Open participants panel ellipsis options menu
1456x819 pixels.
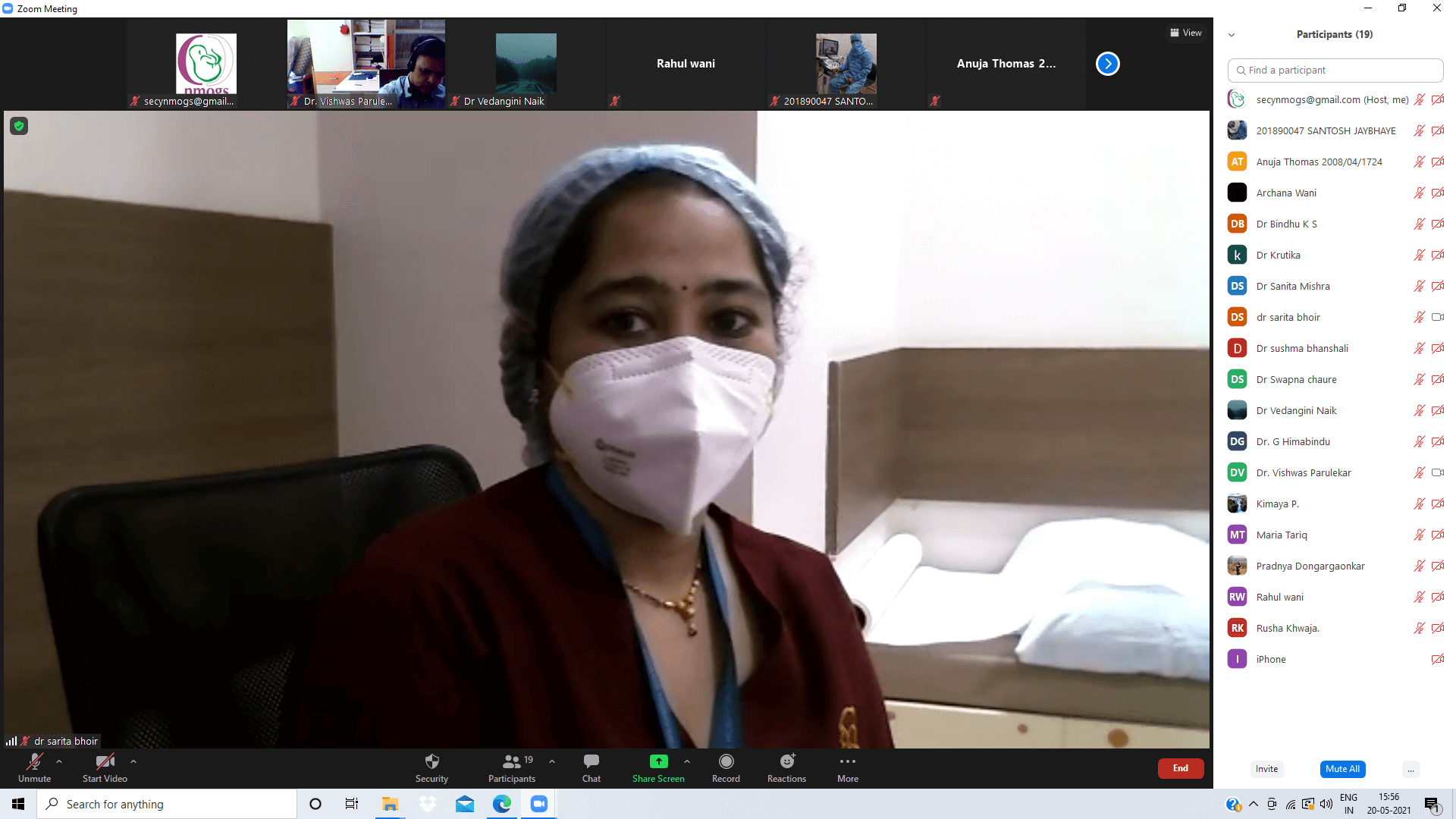click(1410, 769)
